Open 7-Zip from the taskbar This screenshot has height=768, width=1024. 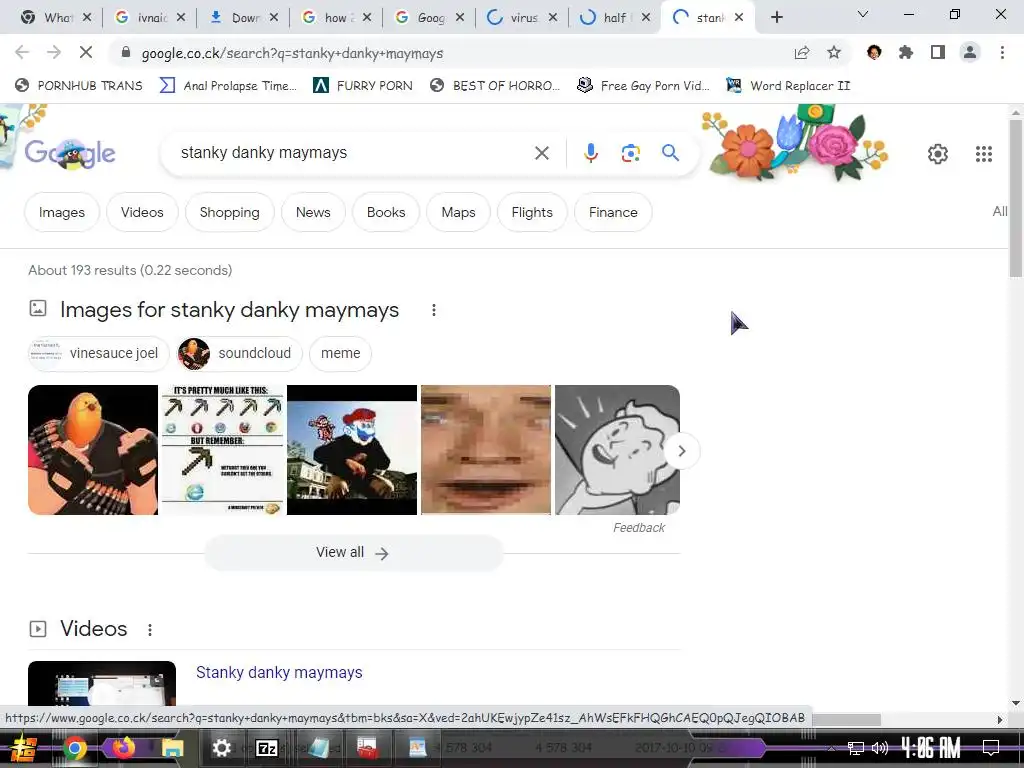pyautogui.click(x=266, y=748)
